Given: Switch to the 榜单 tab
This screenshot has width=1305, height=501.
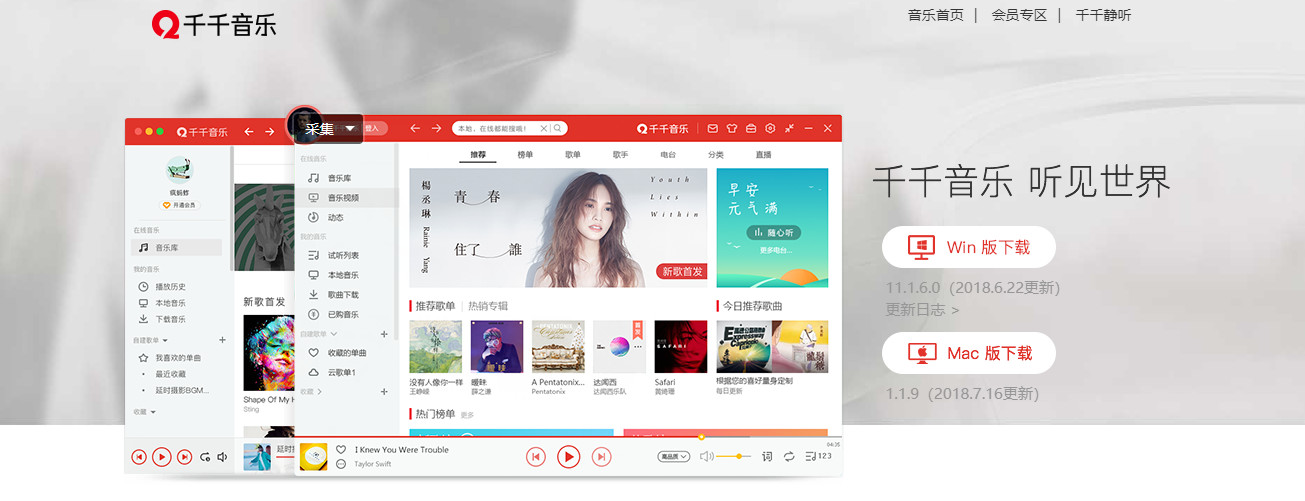Looking at the screenshot, I should 525,155.
